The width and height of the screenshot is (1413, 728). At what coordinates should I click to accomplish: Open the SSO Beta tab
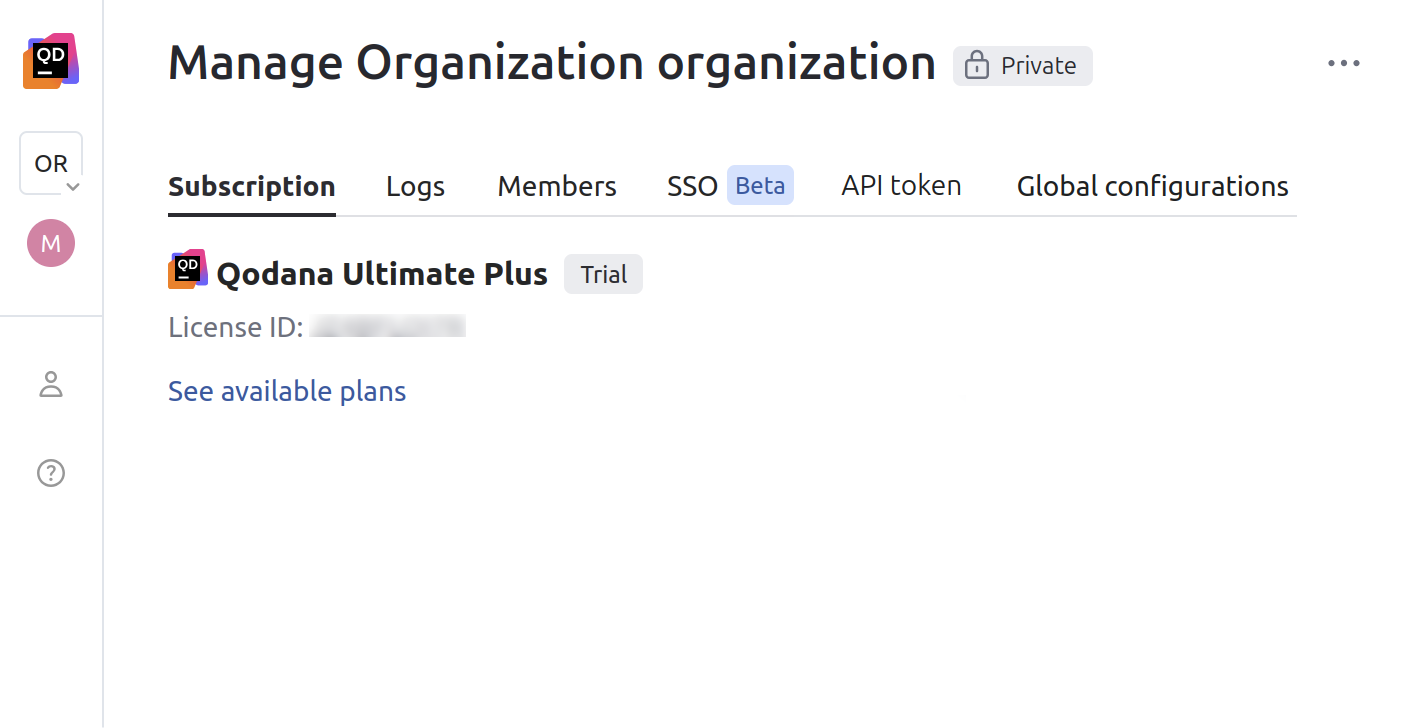click(x=728, y=185)
